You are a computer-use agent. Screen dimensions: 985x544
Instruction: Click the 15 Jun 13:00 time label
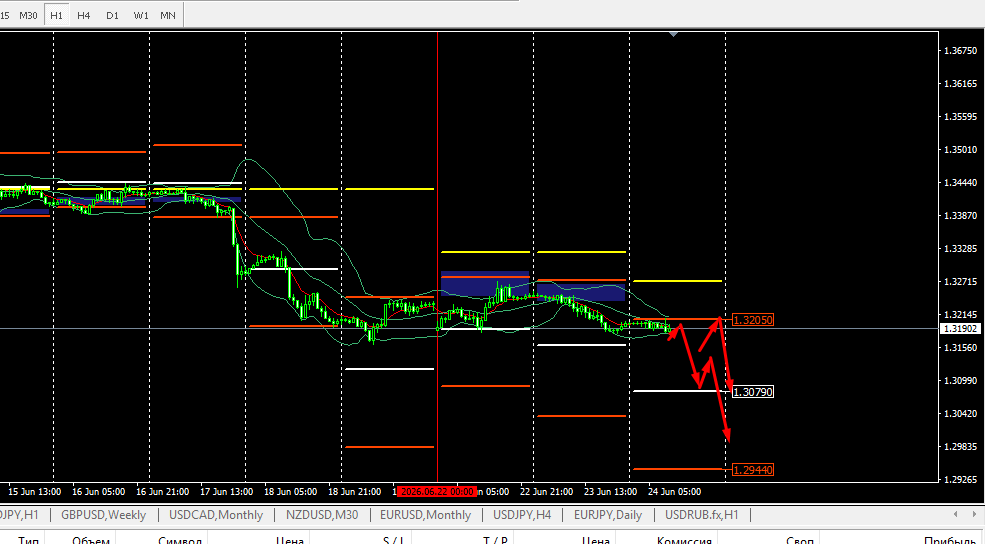[35, 492]
